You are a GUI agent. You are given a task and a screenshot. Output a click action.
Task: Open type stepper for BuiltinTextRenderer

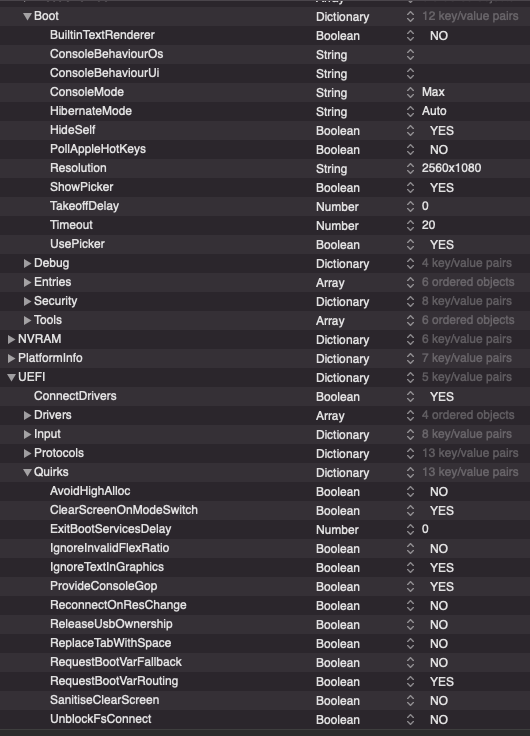click(x=410, y=36)
